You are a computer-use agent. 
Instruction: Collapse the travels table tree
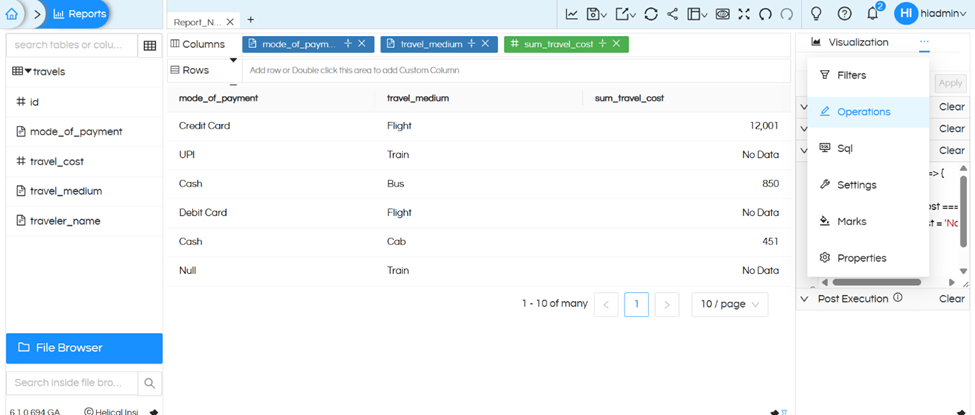coord(28,72)
